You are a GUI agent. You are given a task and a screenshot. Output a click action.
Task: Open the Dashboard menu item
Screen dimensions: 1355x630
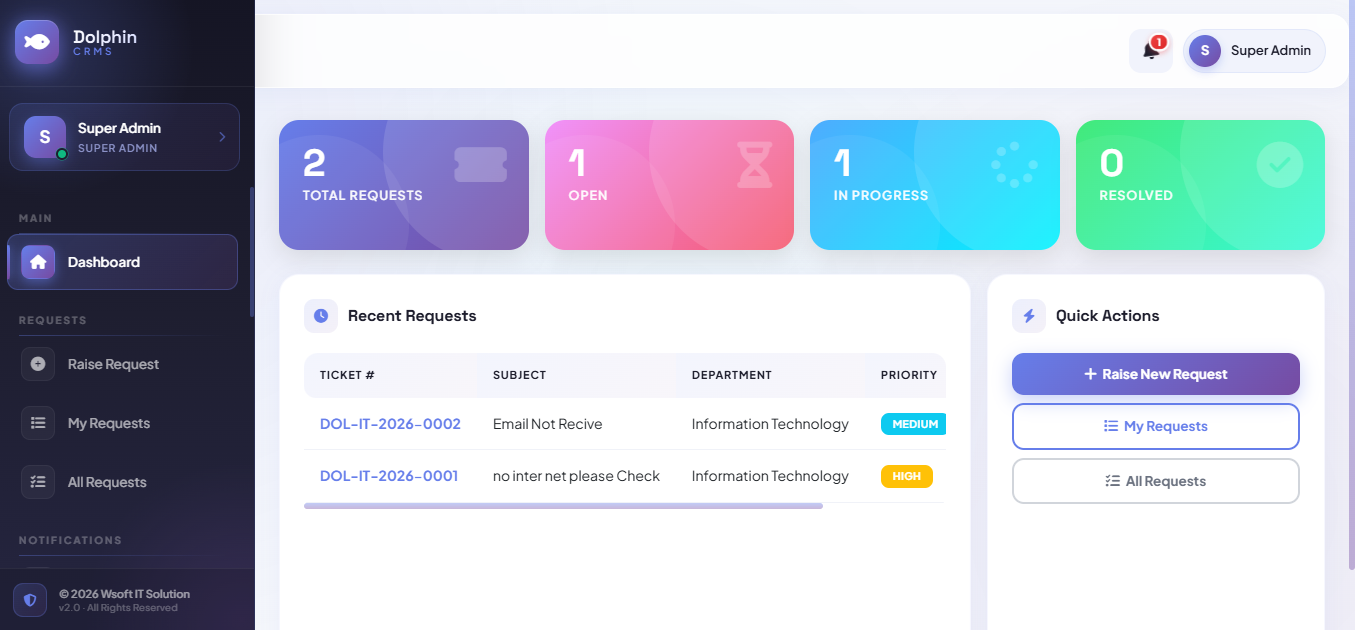tap(122, 262)
